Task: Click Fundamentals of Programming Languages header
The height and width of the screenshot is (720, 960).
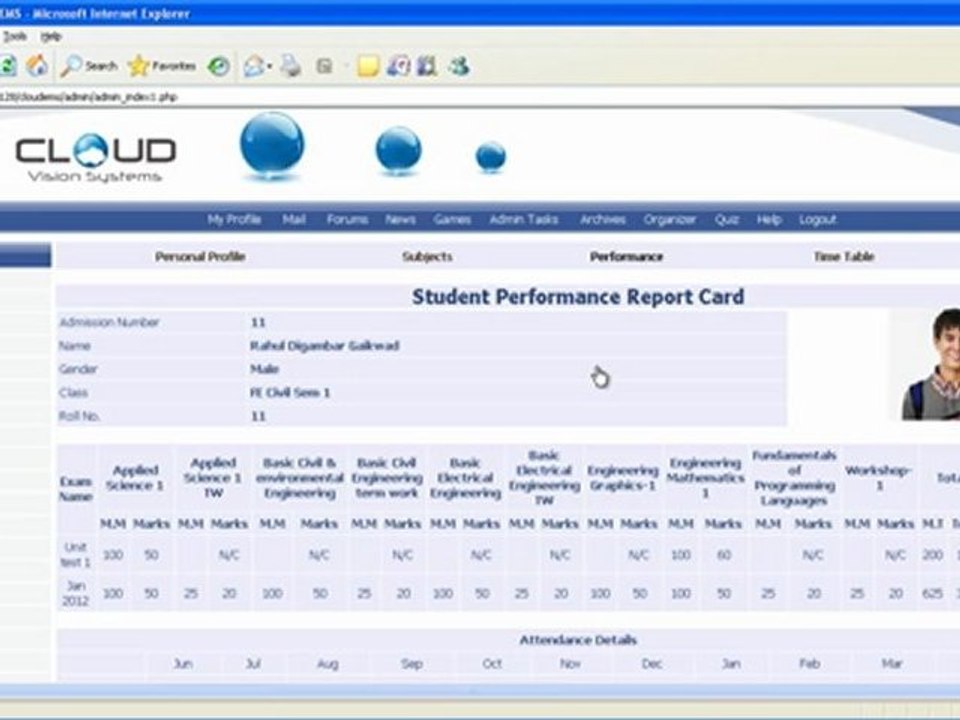Action: coord(794,478)
